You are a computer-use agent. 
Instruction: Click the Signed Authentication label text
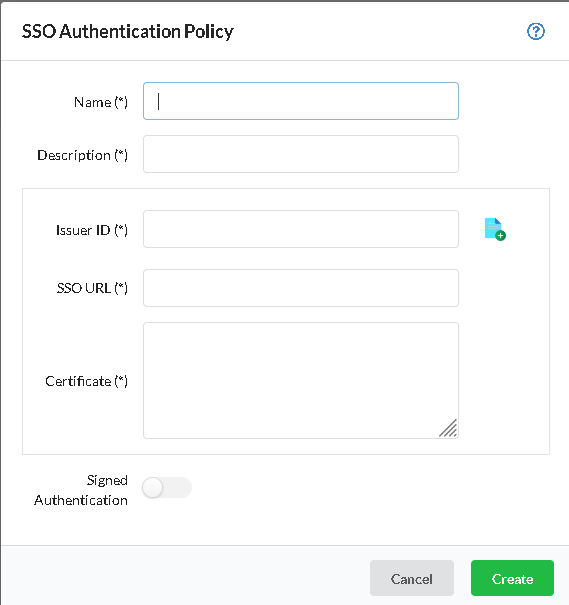tap(81, 490)
